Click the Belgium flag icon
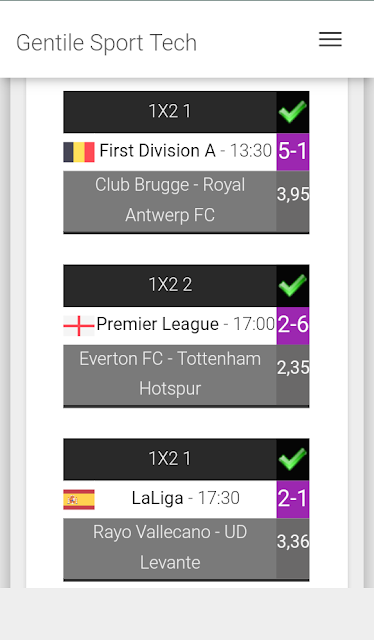The height and width of the screenshot is (640, 374). click(x=79, y=152)
